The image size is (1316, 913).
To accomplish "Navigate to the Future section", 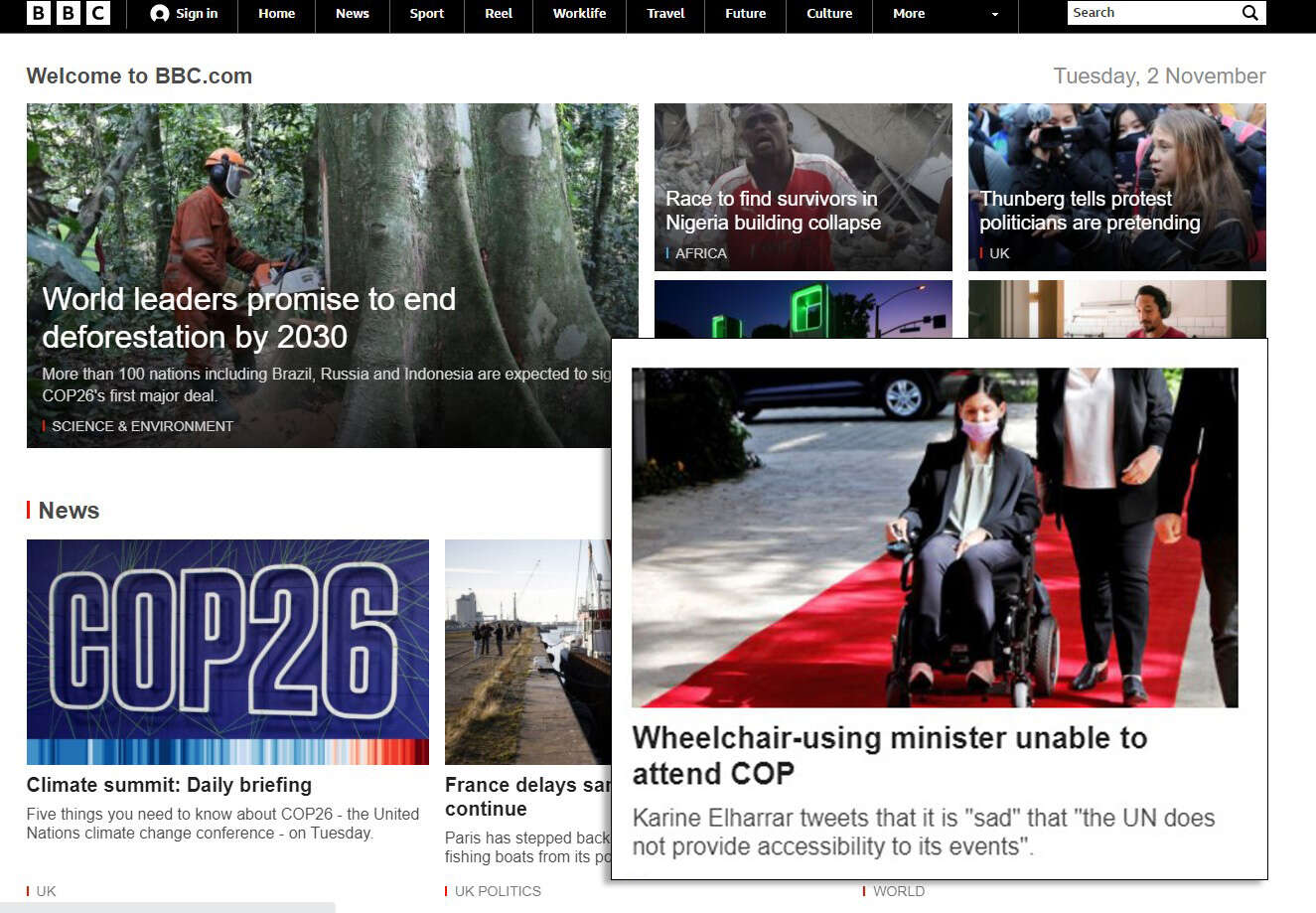I will pyautogui.click(x=745, y=14).
